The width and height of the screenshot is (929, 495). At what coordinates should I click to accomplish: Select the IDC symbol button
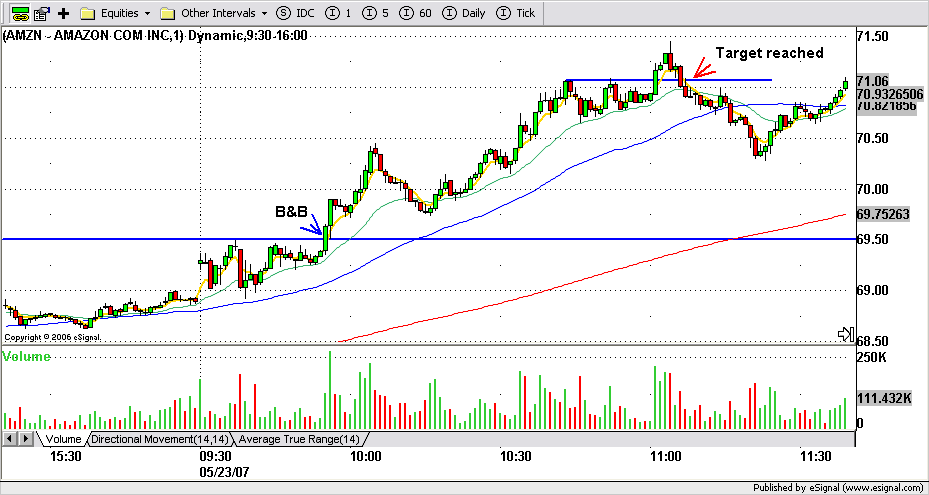(x=298, y=12)
